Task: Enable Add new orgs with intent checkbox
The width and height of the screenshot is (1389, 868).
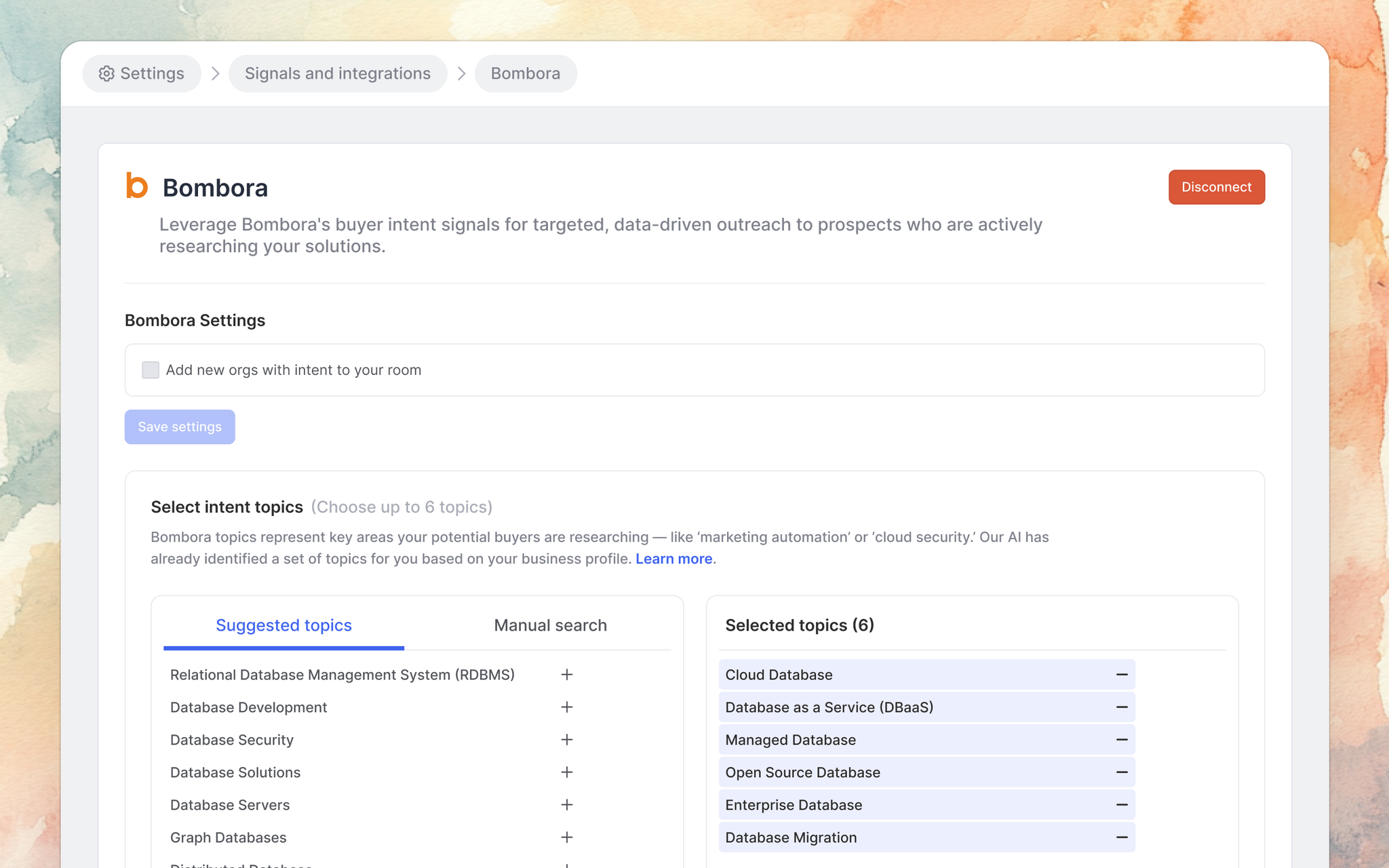Action: pos(151,370)
